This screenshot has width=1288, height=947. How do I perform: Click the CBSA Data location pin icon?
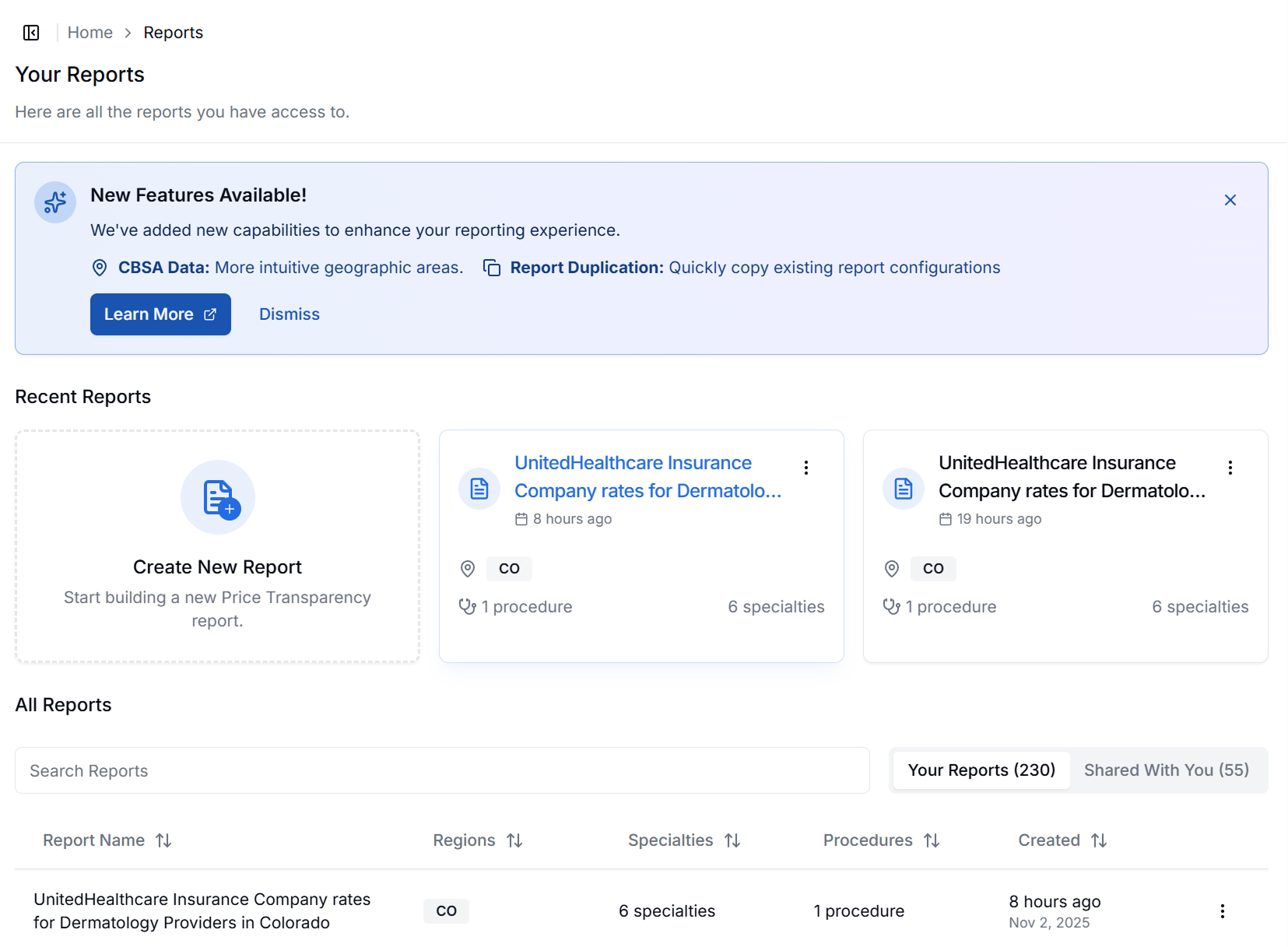(x=100, y=268)
